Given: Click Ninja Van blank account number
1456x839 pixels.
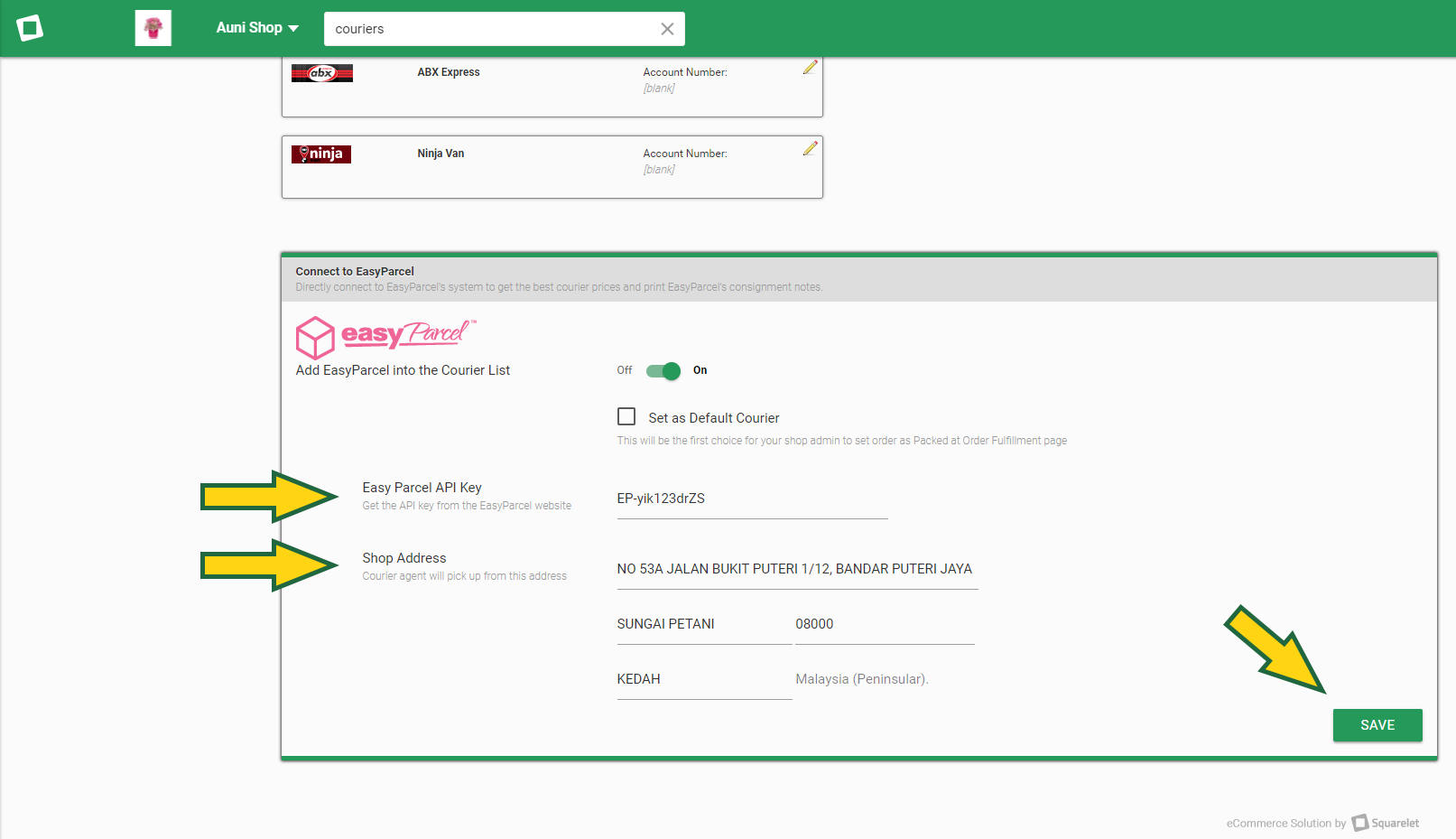Looking at the screenshot, I should (659, 170).
